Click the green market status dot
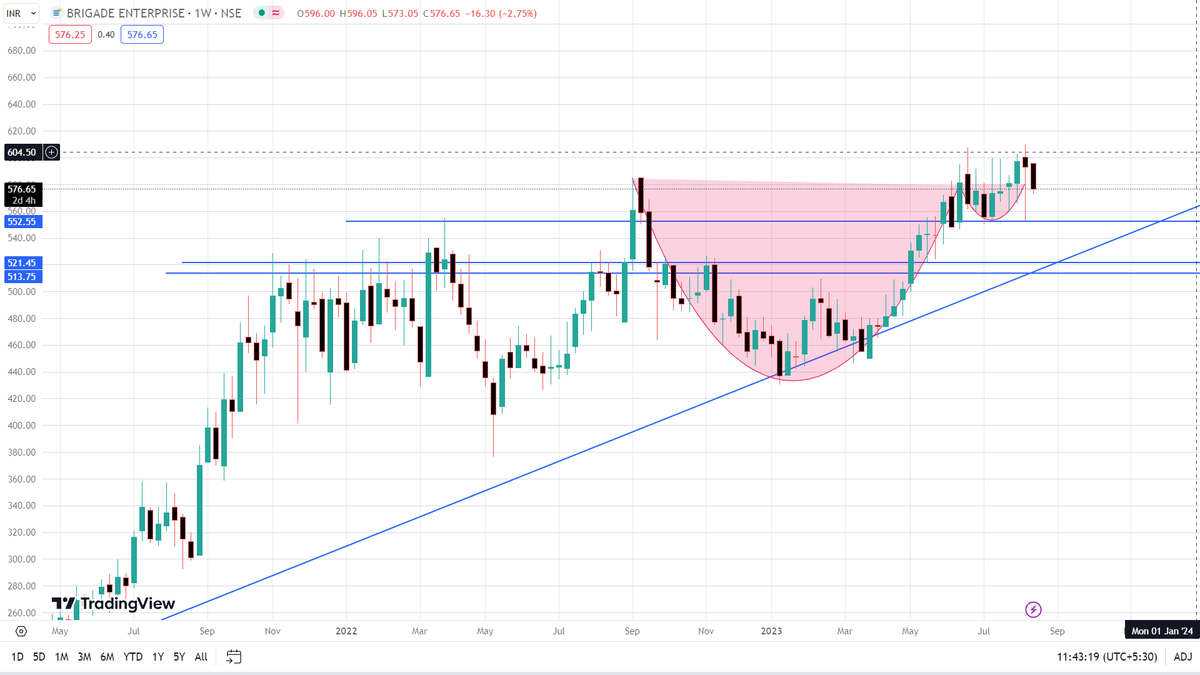 click(262, 14)
